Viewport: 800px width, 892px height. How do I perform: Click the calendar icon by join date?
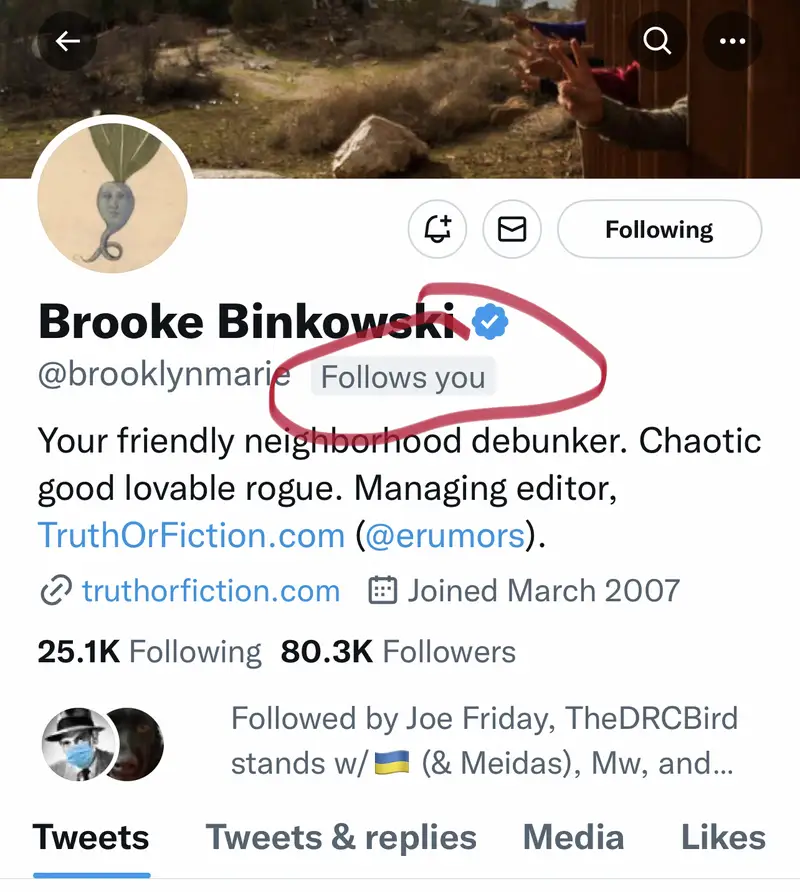(382, 590)
